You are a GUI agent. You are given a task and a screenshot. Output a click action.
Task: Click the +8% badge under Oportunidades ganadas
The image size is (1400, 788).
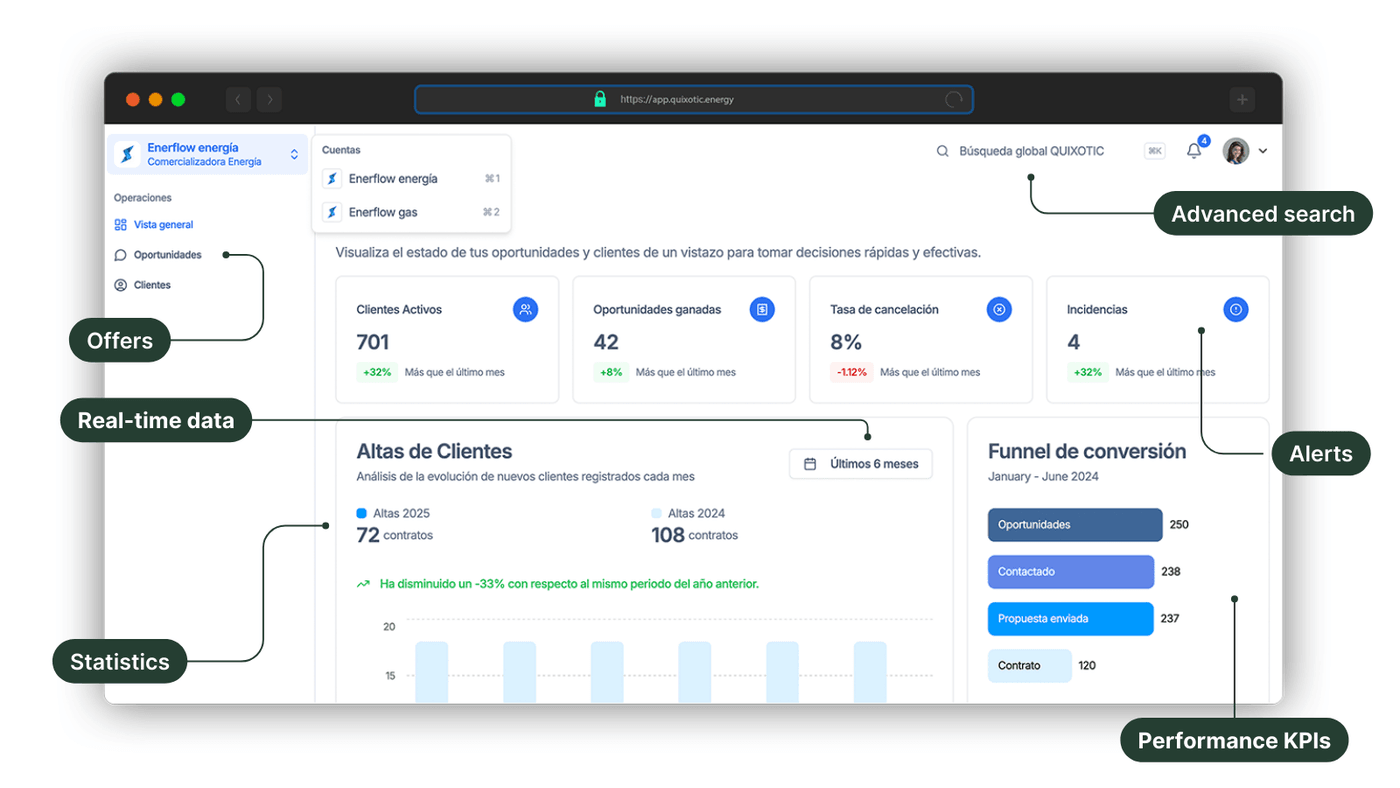coord(610,372)
